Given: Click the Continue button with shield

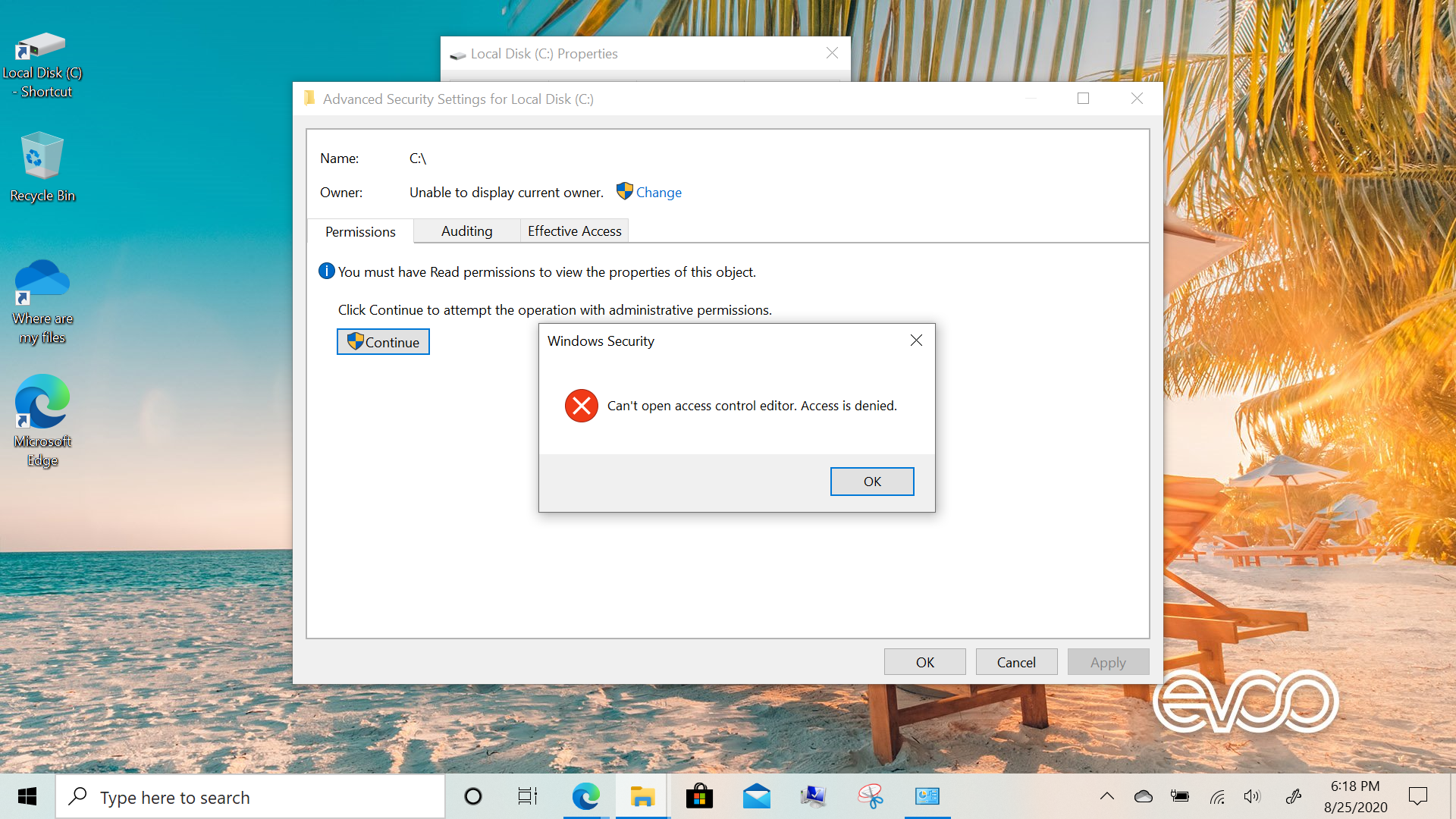Looking at the screenshot, I should tap(383, 342).
